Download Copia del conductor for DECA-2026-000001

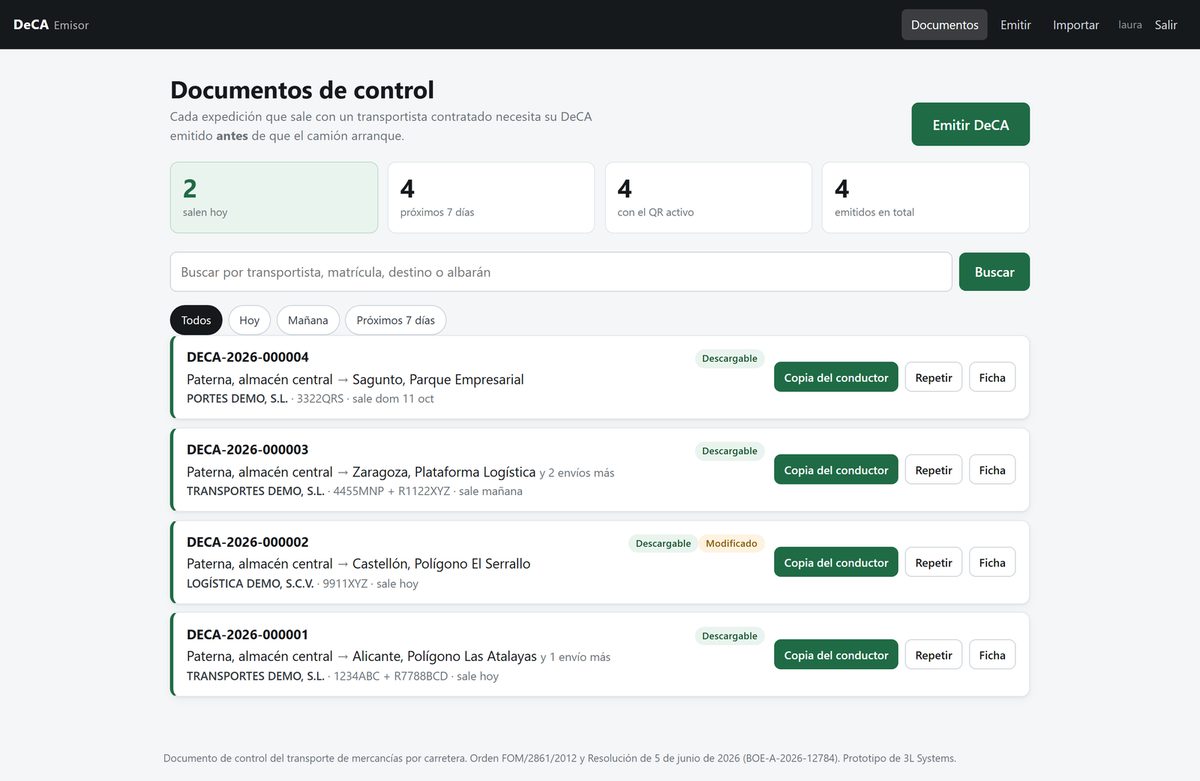(836, 655)
